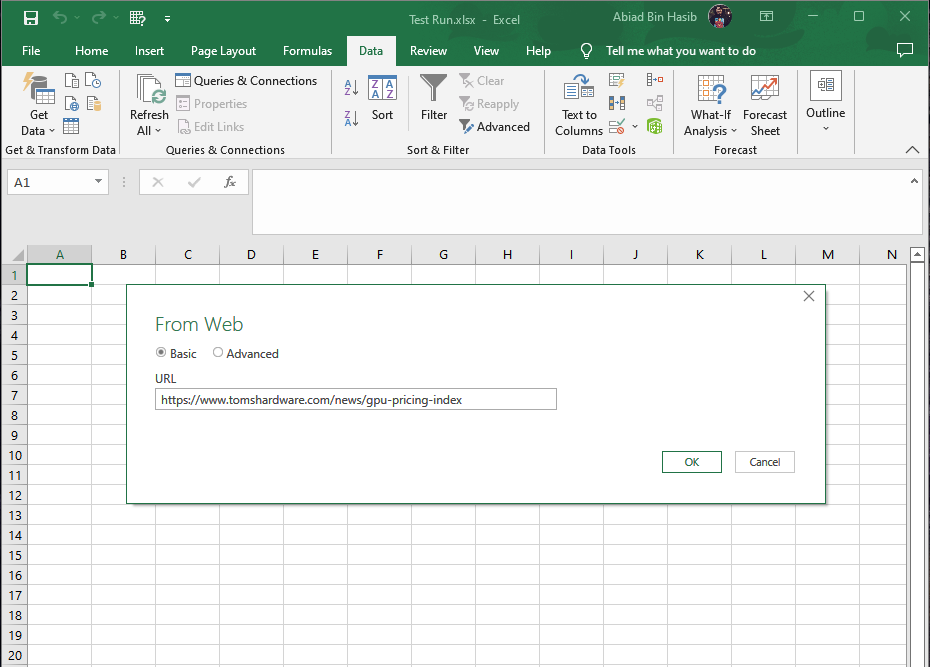Switch to the Home tab
930x667 pixels.
(91, 51)
